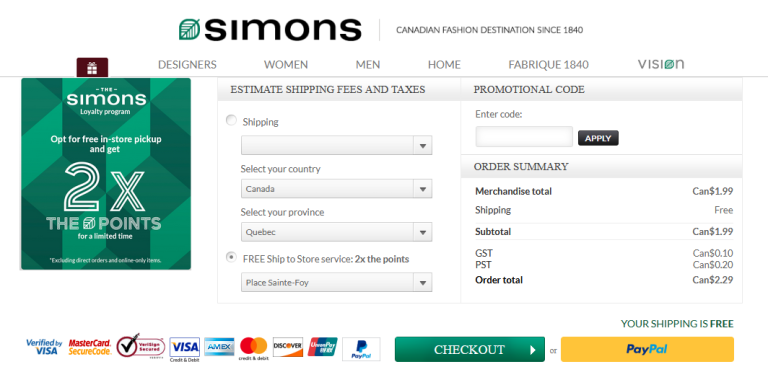Click the promotional code input field
The width and height of the screenshot is (768, 385).
pos(524,137)
